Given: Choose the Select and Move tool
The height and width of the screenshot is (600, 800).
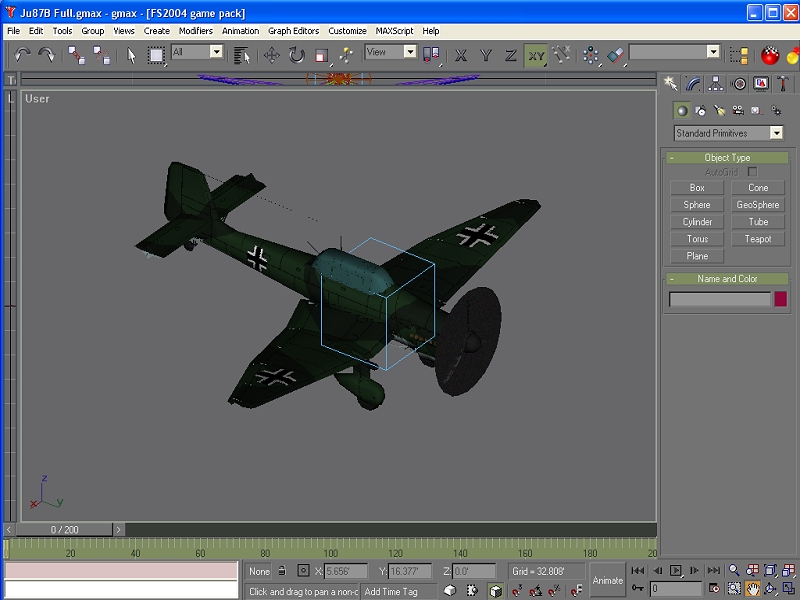Looking at the screenshot, I should [272, 55].
